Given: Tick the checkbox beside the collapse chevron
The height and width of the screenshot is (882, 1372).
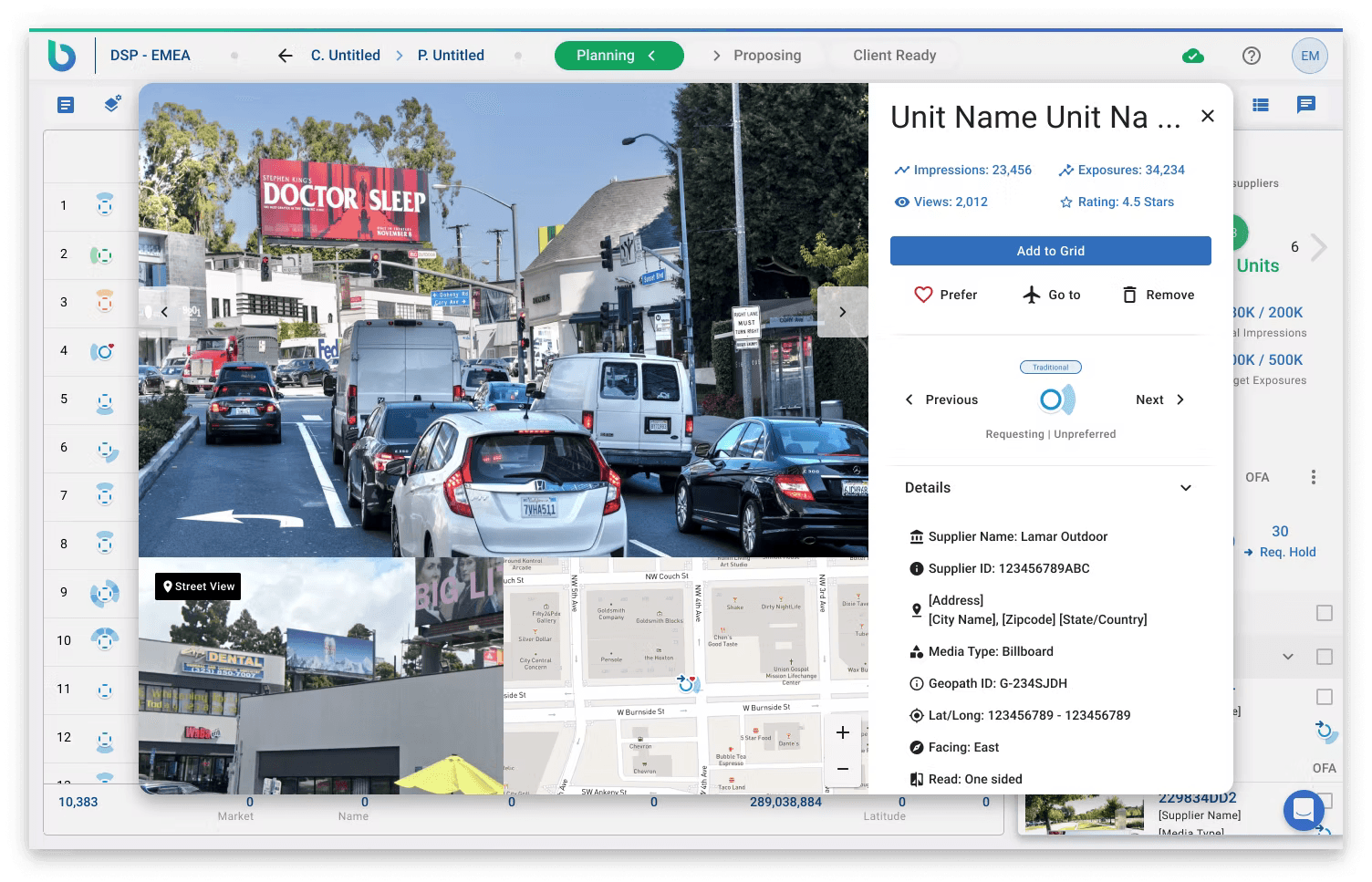Looking at the screenshot, I should pyautogui.click(x=1325, y=657).
